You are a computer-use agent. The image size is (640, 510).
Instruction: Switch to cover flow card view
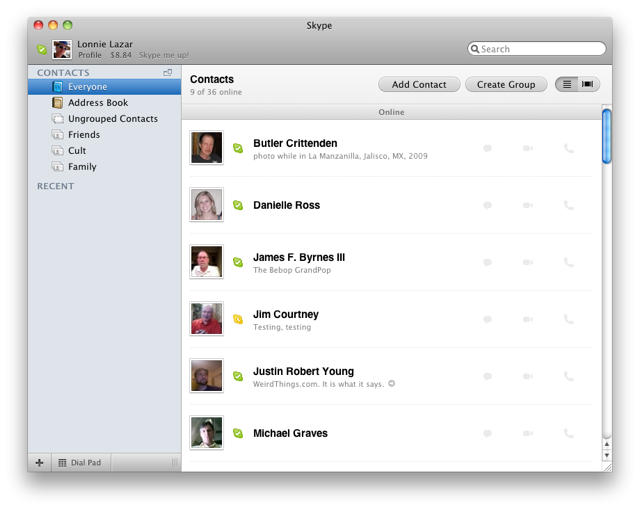pos(588,84)
